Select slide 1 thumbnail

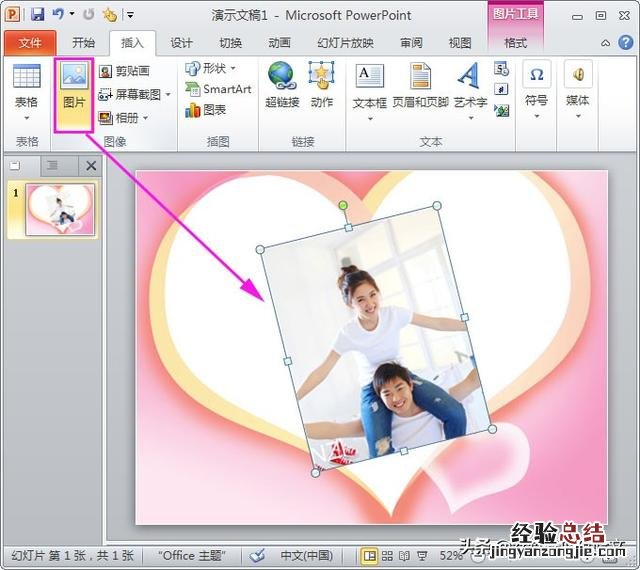[60, 210]
